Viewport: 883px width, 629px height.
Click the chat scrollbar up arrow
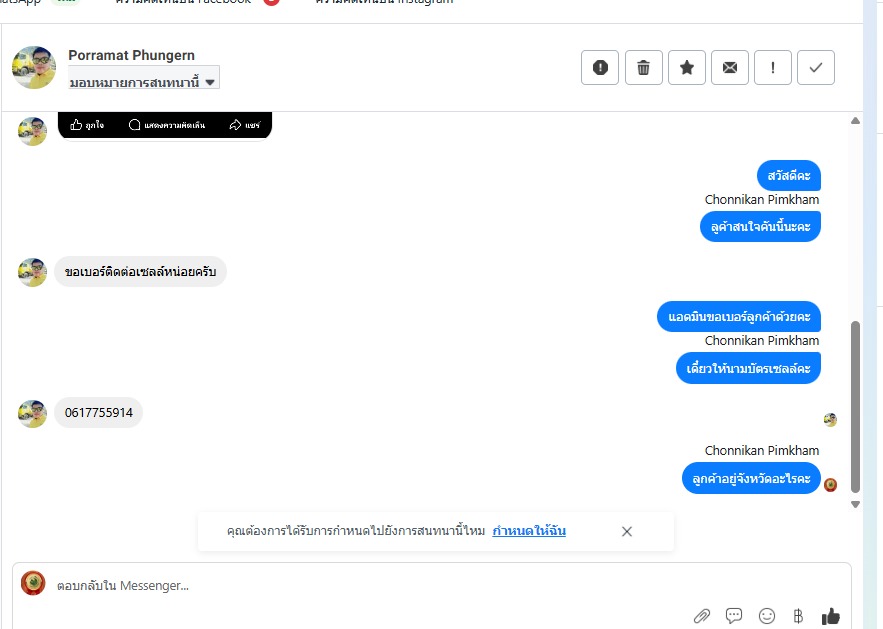(855, 121)
